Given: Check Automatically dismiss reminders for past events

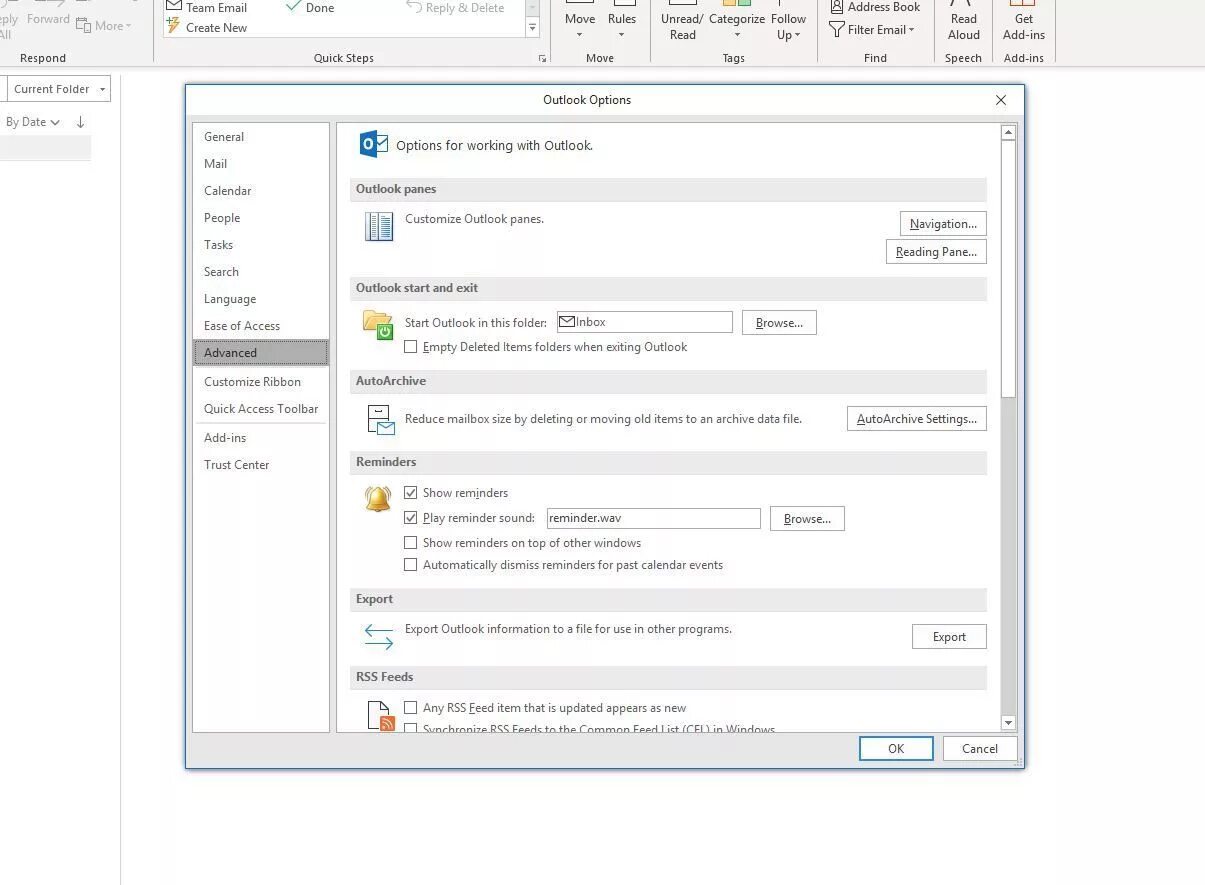Looking at the screenshot, I should coord(410,565).
